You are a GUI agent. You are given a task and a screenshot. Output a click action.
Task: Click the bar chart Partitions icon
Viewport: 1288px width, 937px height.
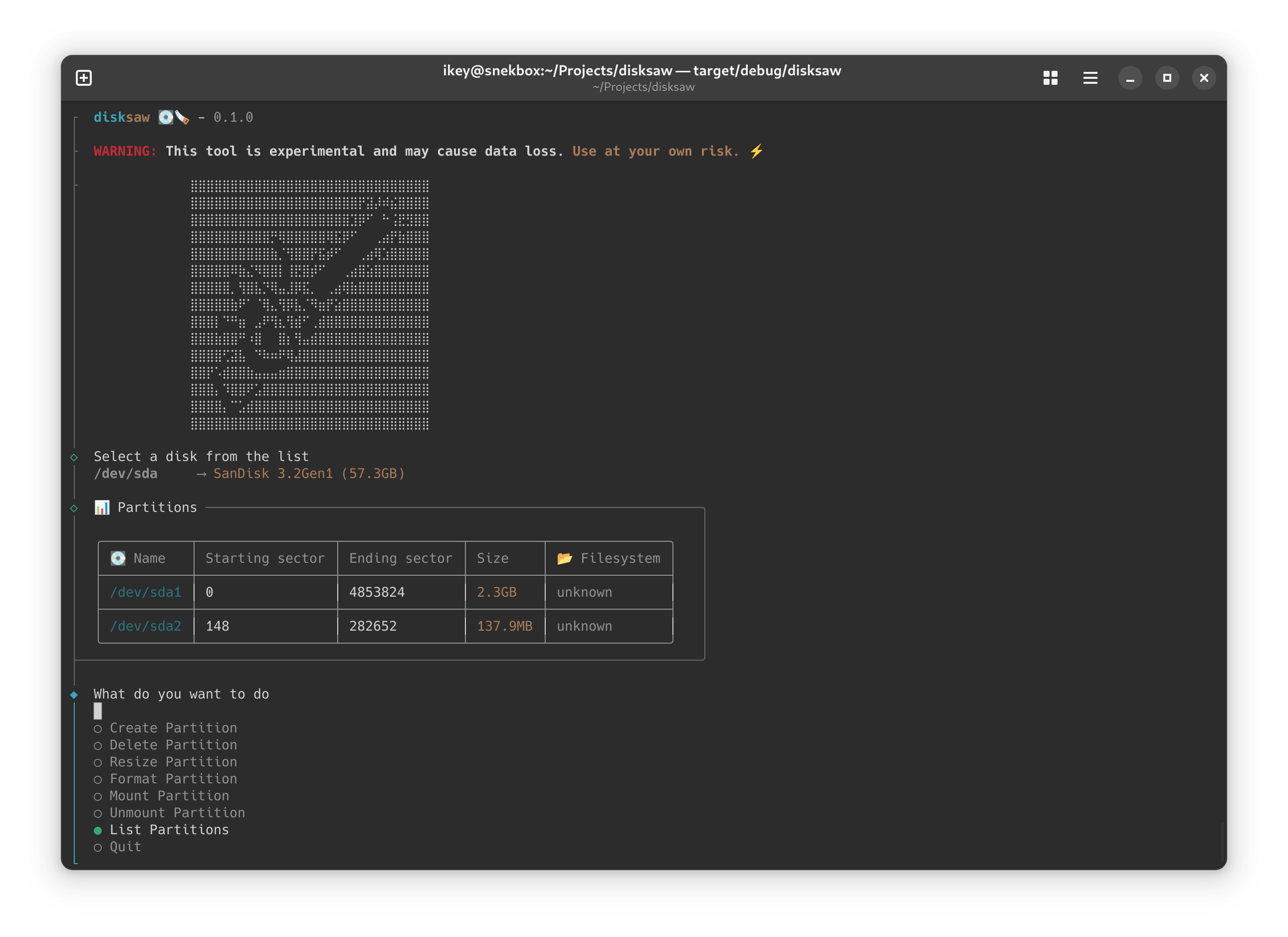(x=102, y=507)
